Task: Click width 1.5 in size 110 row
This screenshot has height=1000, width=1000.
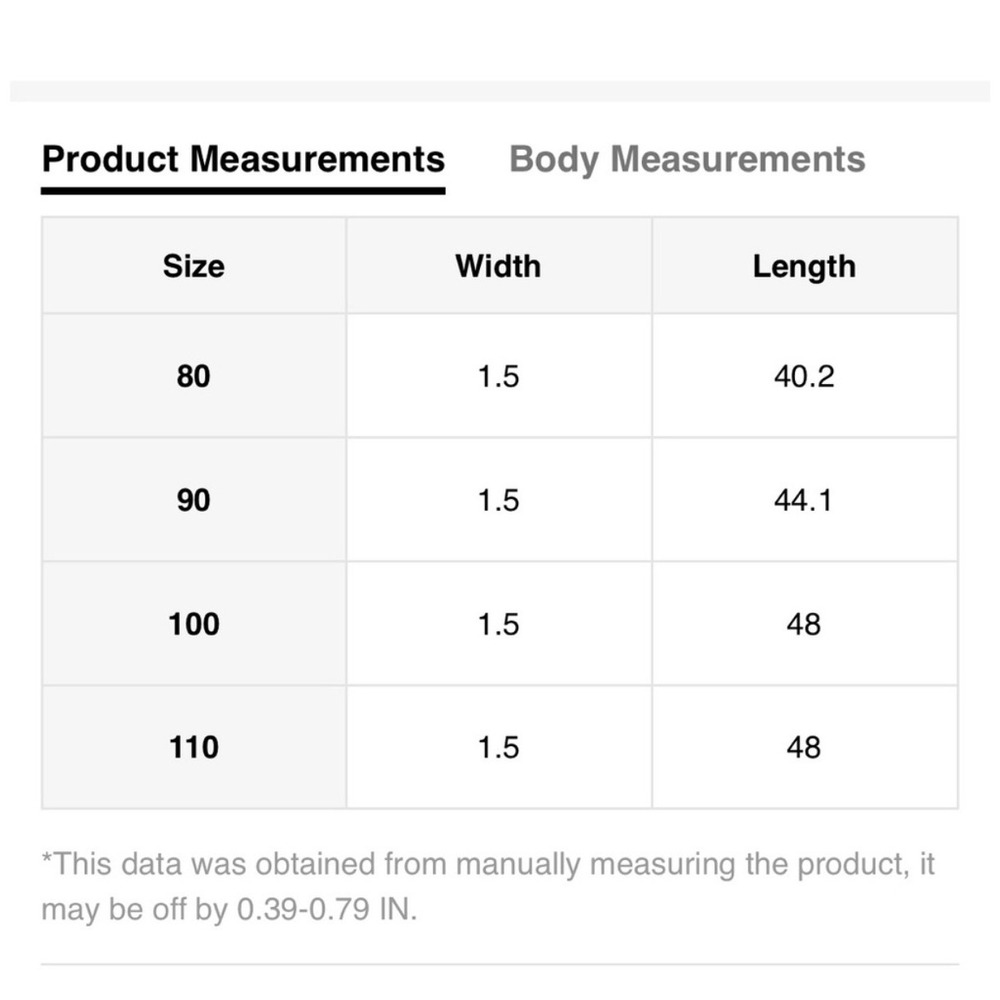Action: coord(499,747)
